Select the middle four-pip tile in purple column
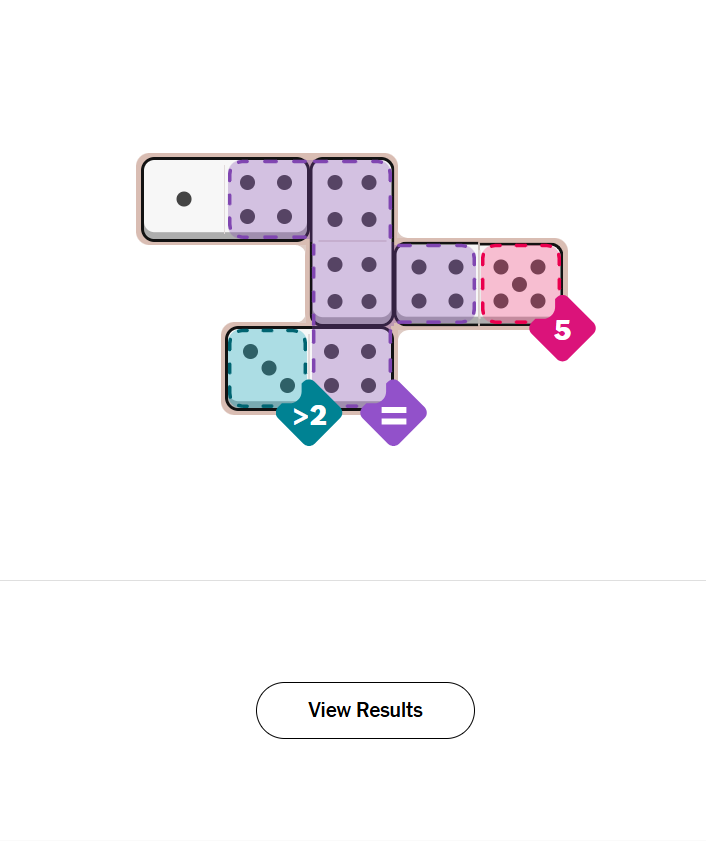This screenshot has width=706, height=841. (x=352, y=283)
